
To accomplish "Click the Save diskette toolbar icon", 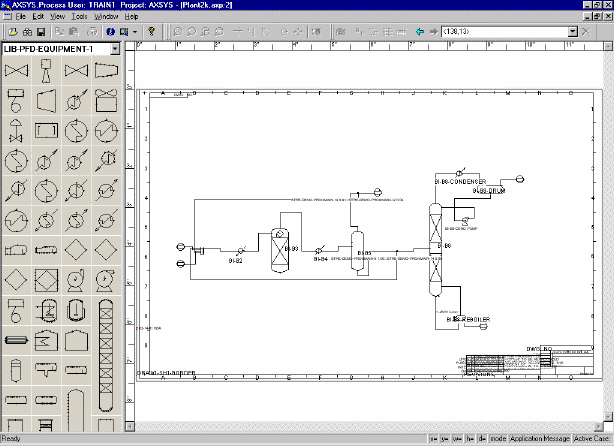I will click(x=41, y=32).
